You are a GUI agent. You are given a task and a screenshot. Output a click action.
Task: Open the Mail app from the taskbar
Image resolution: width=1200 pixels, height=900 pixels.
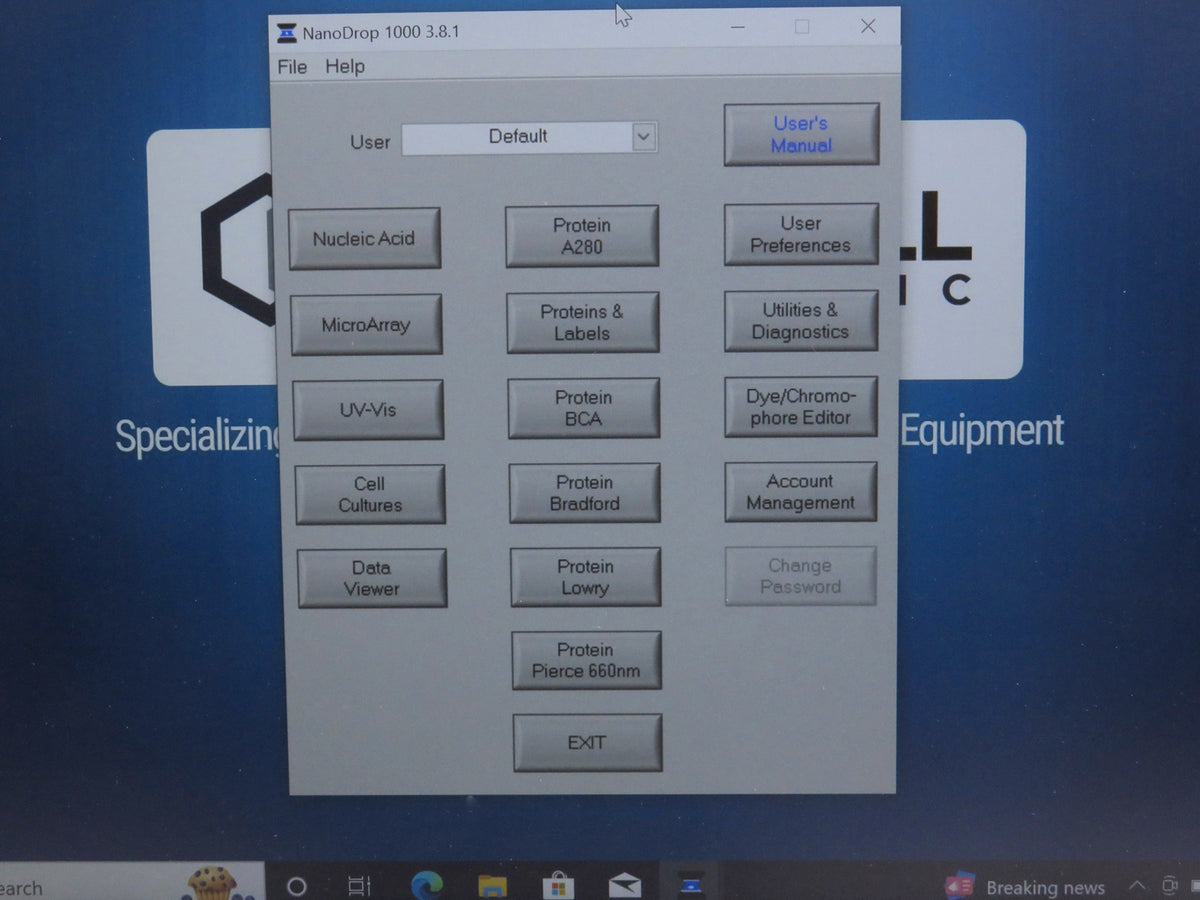pyautogui.click(x=624, y=886)
